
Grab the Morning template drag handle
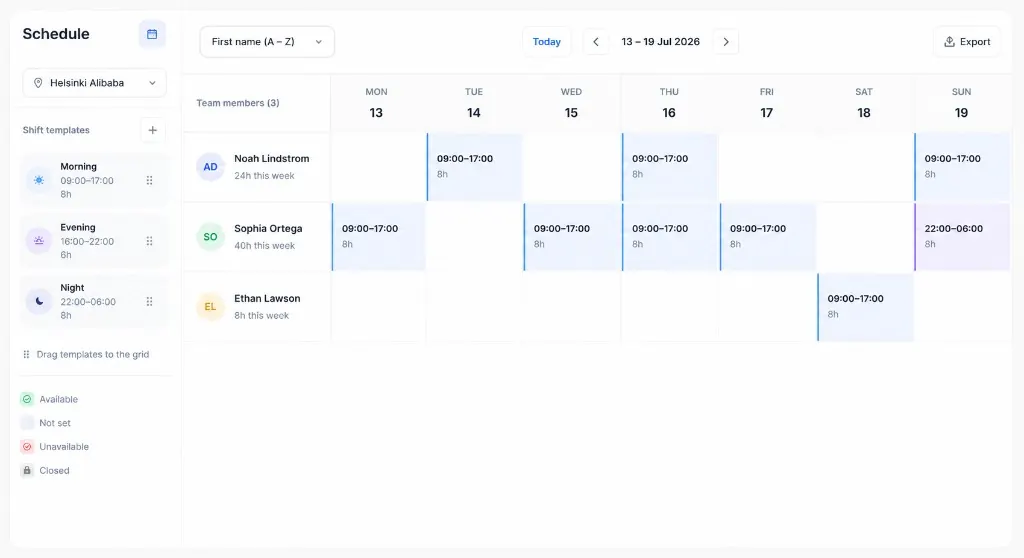click(150, 180)
